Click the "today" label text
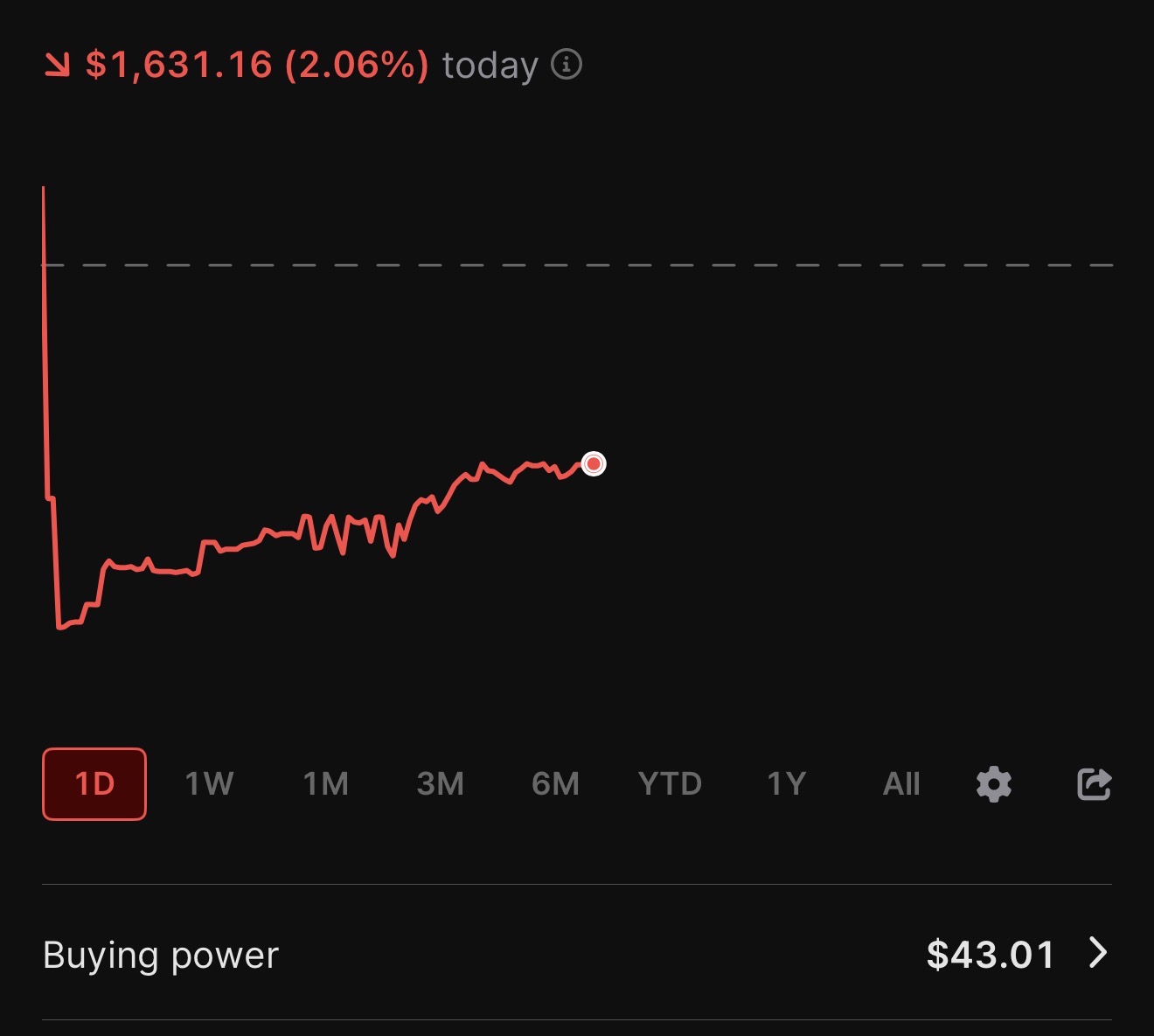This screenshot has height=1036, width=1154. (490, 66)
